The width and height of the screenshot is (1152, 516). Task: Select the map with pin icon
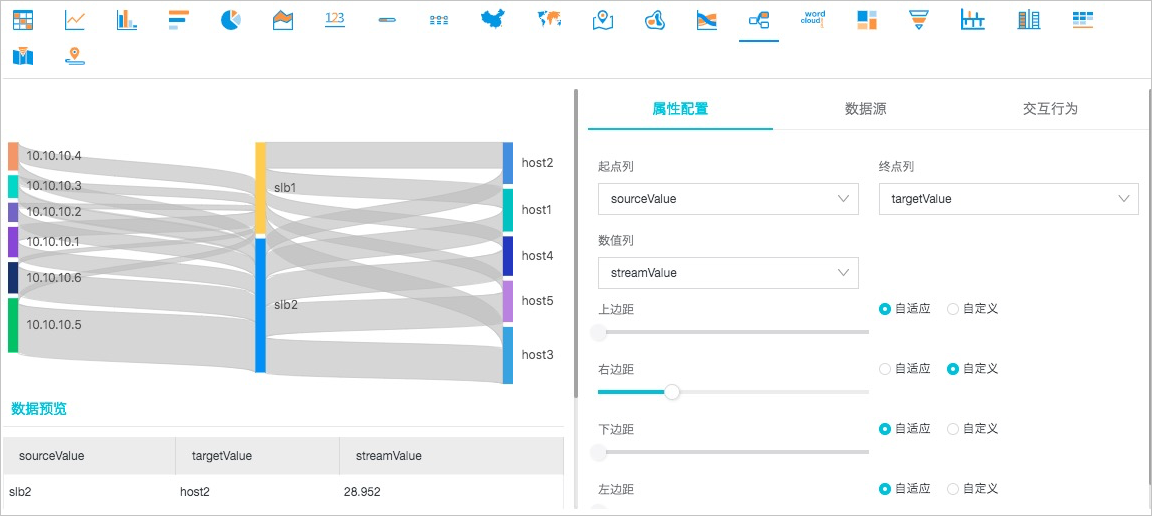point(602,20)
